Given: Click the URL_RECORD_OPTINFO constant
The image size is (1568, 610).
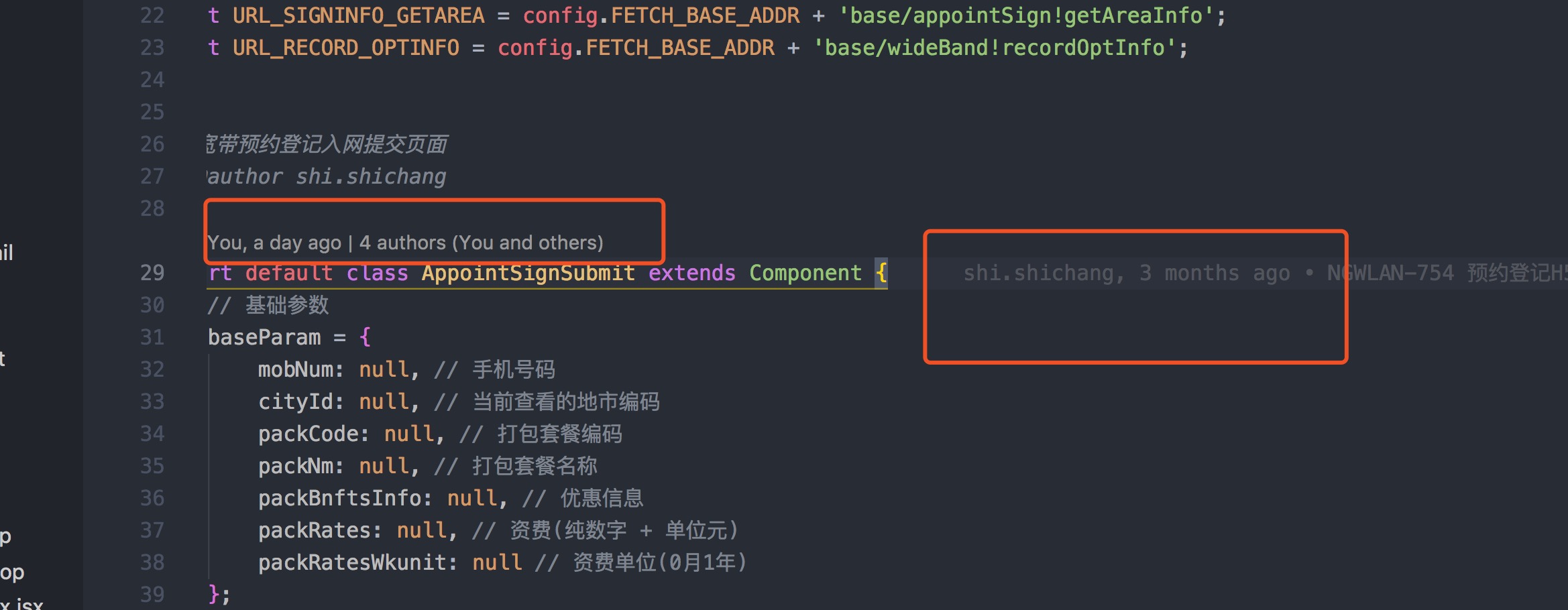Looking at the screenshot, I should [345, 48].
